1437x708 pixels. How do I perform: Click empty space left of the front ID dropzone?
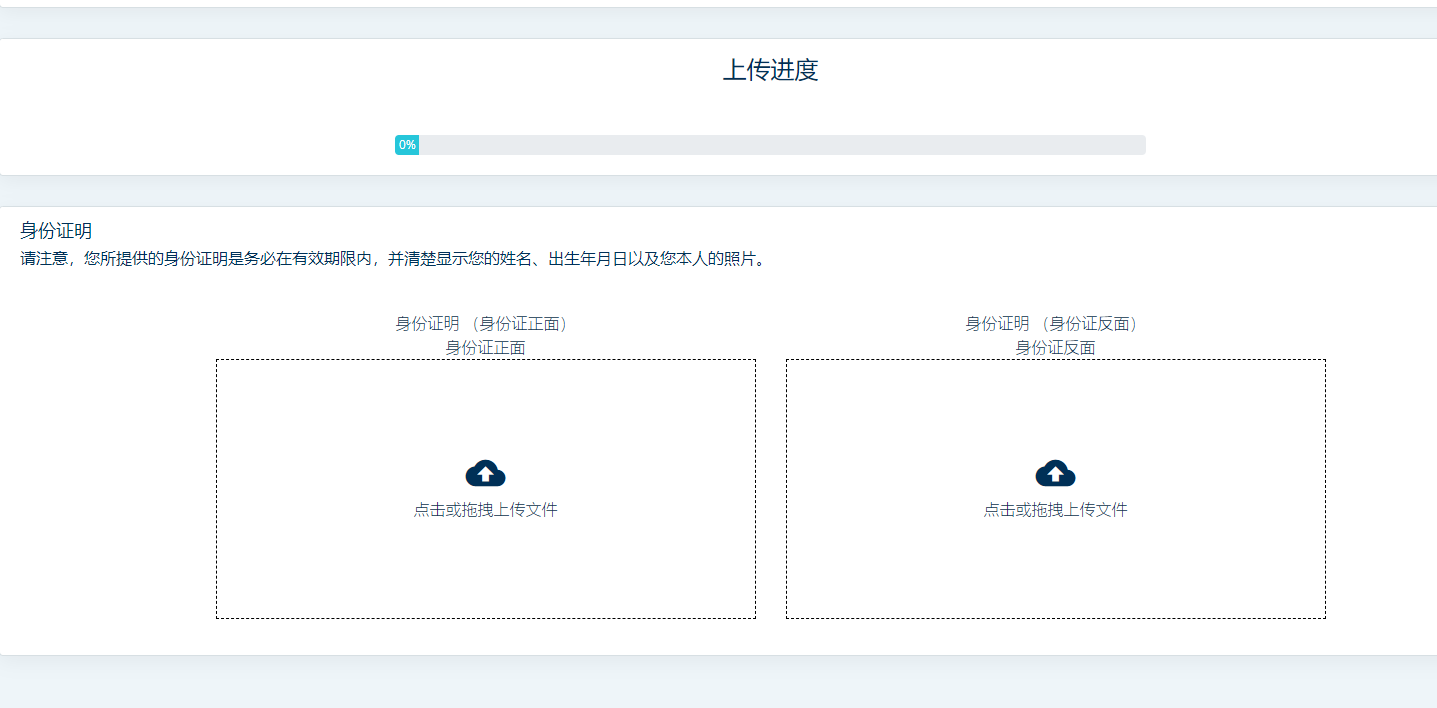[110, 488]
